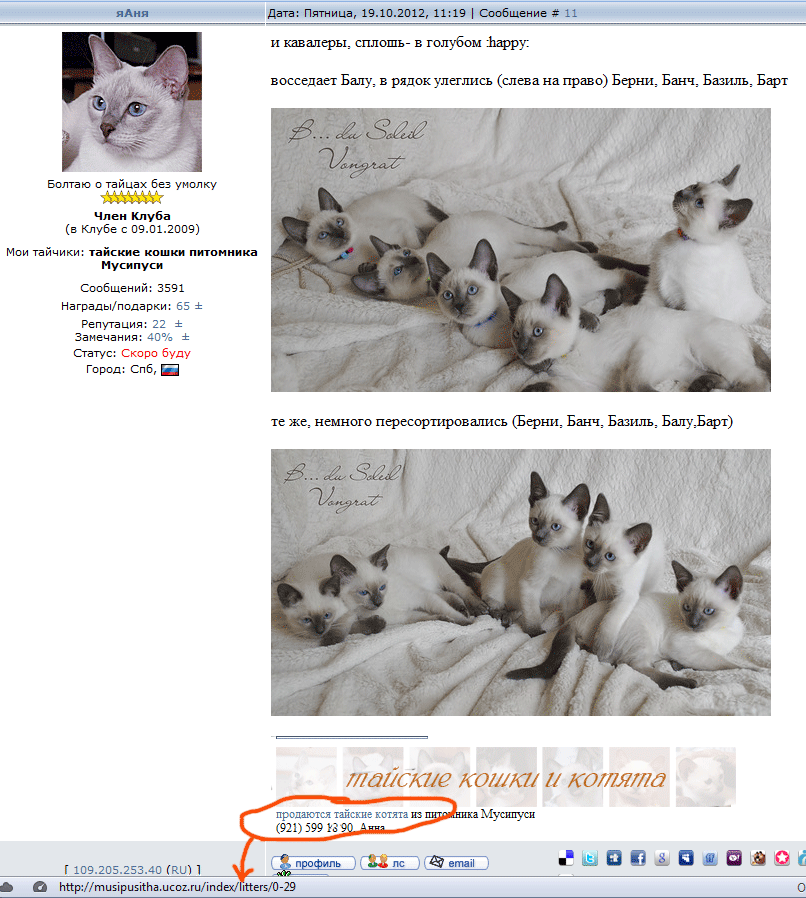
Task: Share the post on Facebook
Action: tap(638, 857)
